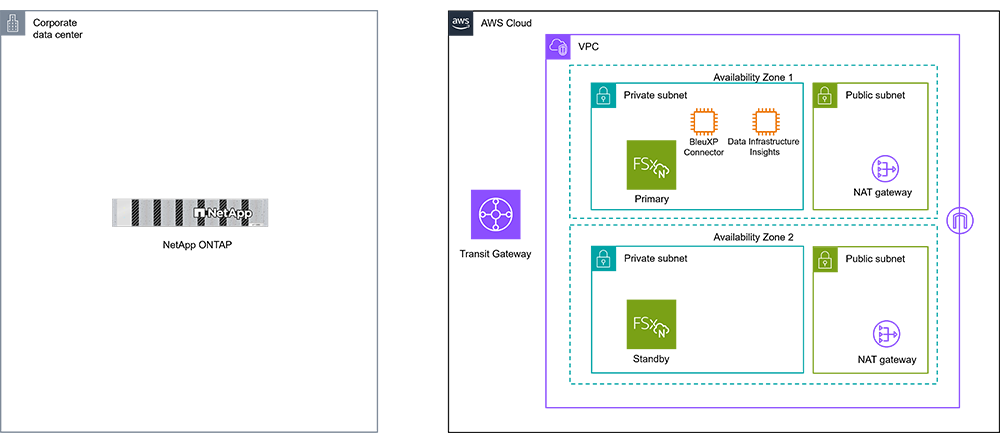Click the 'Corporate data center' label
The width and height of the screenshot is (1000, 442).
57,28
